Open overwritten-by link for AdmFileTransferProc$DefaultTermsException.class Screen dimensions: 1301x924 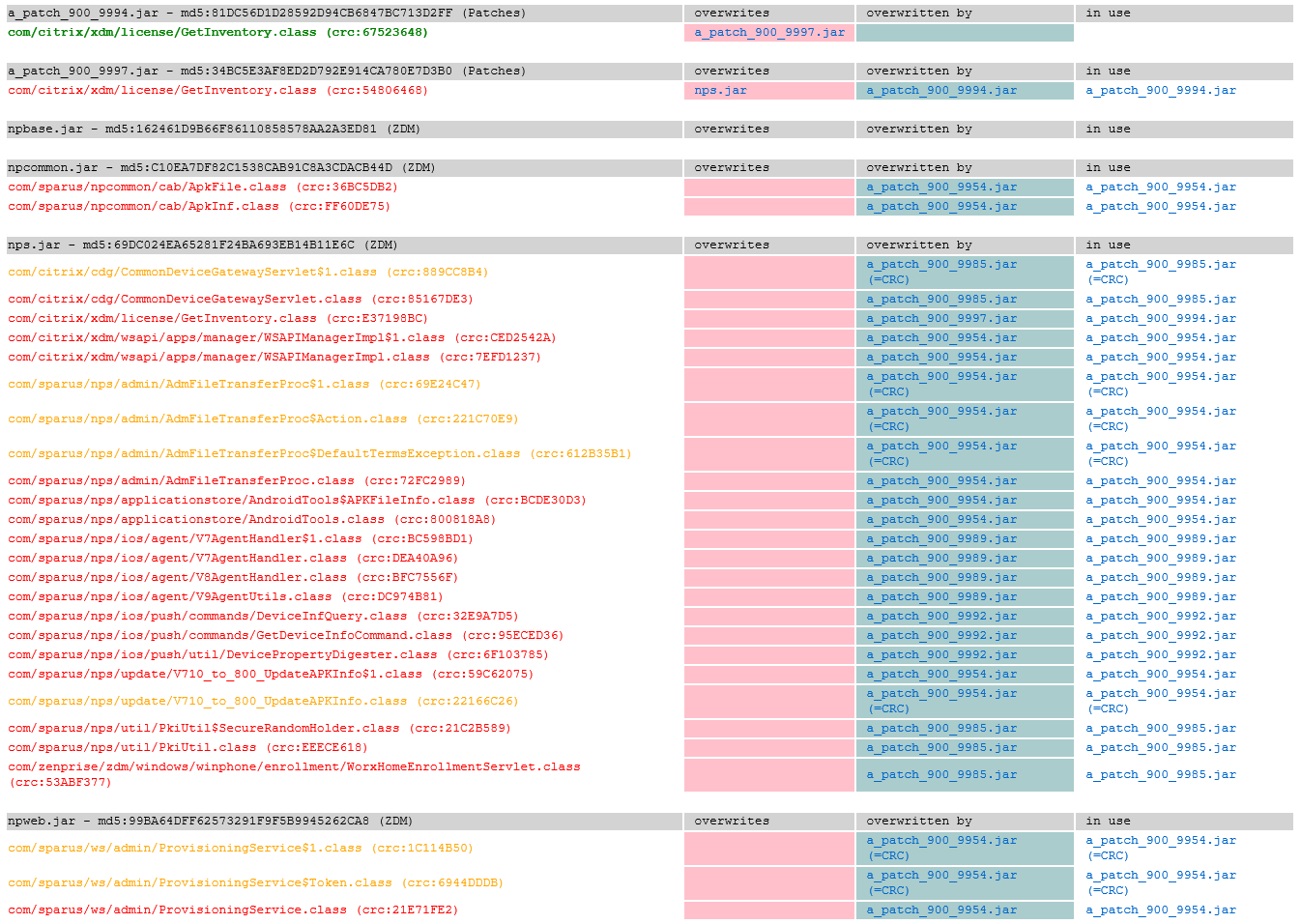[941, 446]
